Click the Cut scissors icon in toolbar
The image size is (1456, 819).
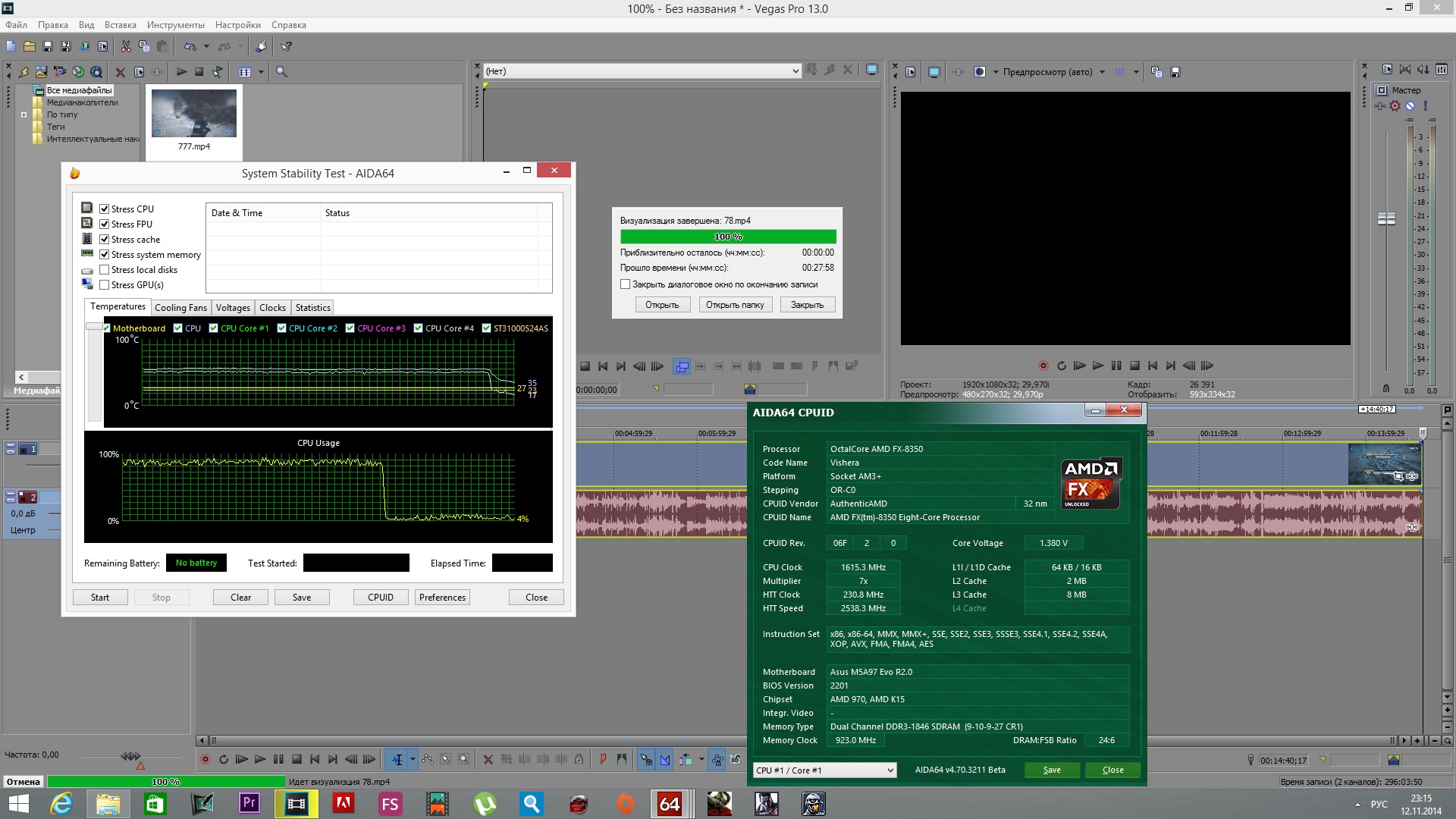[126, 46]
